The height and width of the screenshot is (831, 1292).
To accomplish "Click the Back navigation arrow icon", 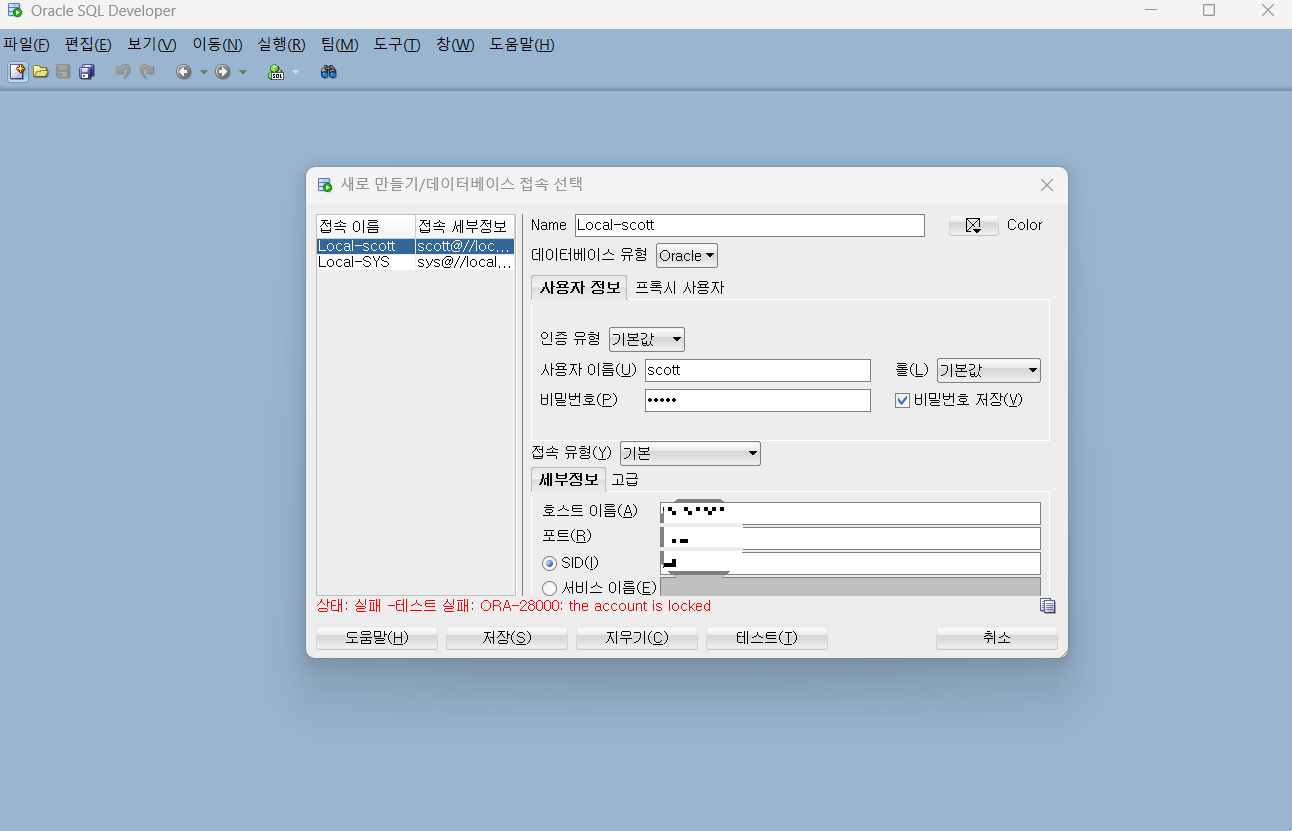I will [x=183, y=72].
